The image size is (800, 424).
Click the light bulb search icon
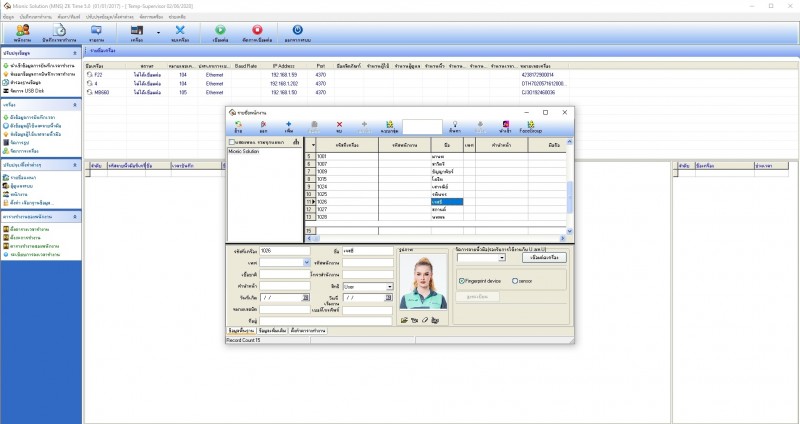tap(454, 125)
